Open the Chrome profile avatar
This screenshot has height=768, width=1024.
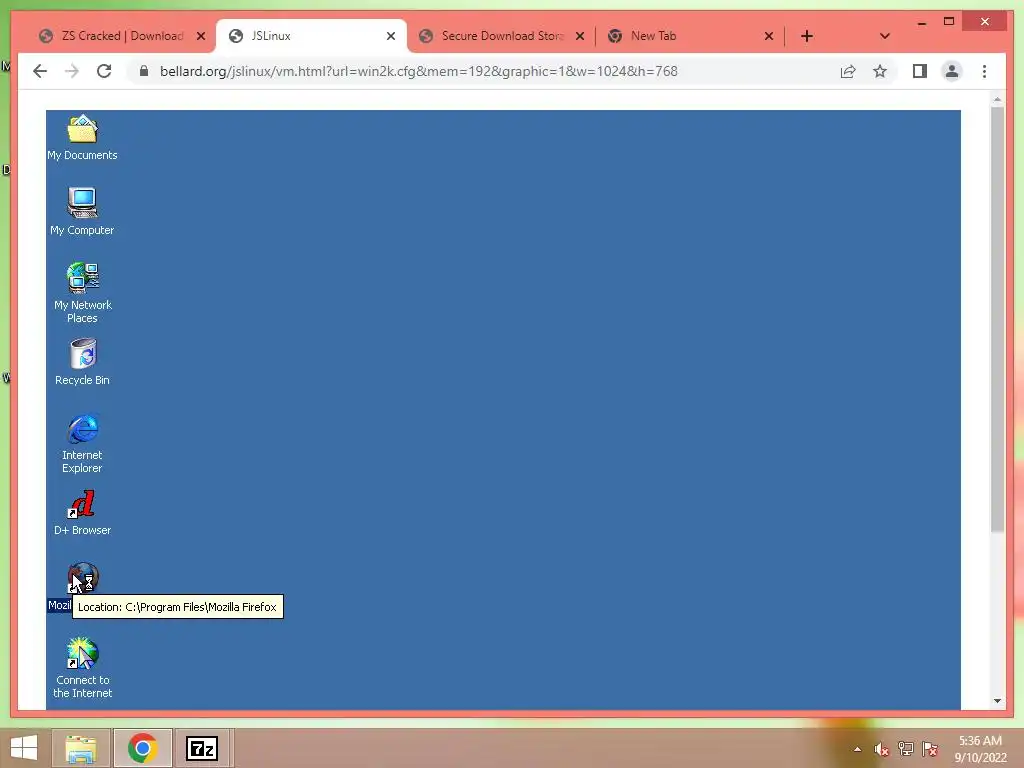click(952, 71)
